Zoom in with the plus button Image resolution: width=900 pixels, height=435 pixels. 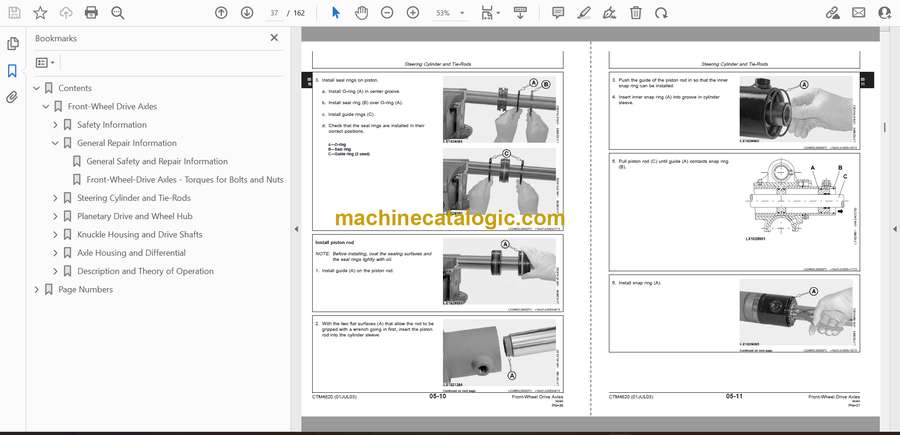pyautogui.click(x=413, y=13)
